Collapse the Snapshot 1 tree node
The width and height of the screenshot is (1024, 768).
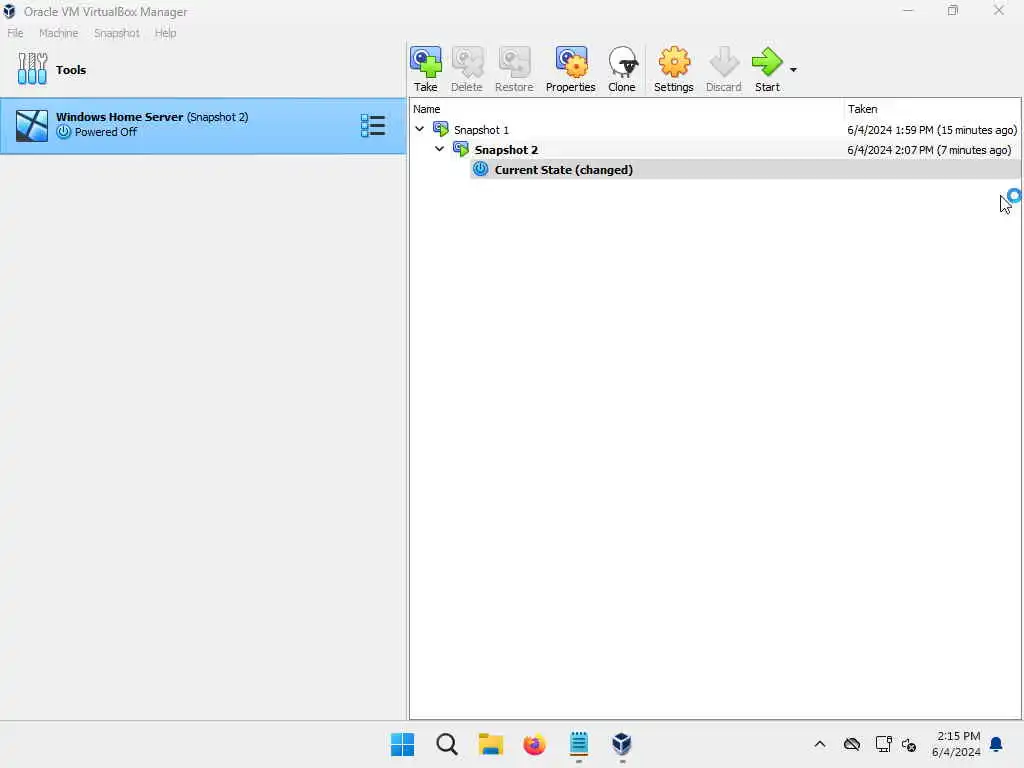pyautogui.click(x=420, y=129)
